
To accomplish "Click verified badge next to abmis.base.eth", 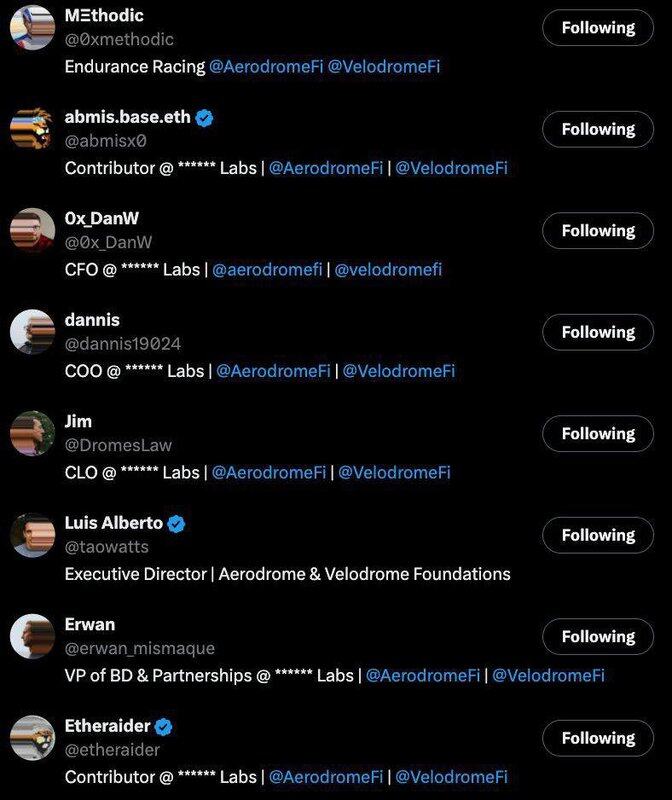I will pyautogui.click(x=205, y=118).
